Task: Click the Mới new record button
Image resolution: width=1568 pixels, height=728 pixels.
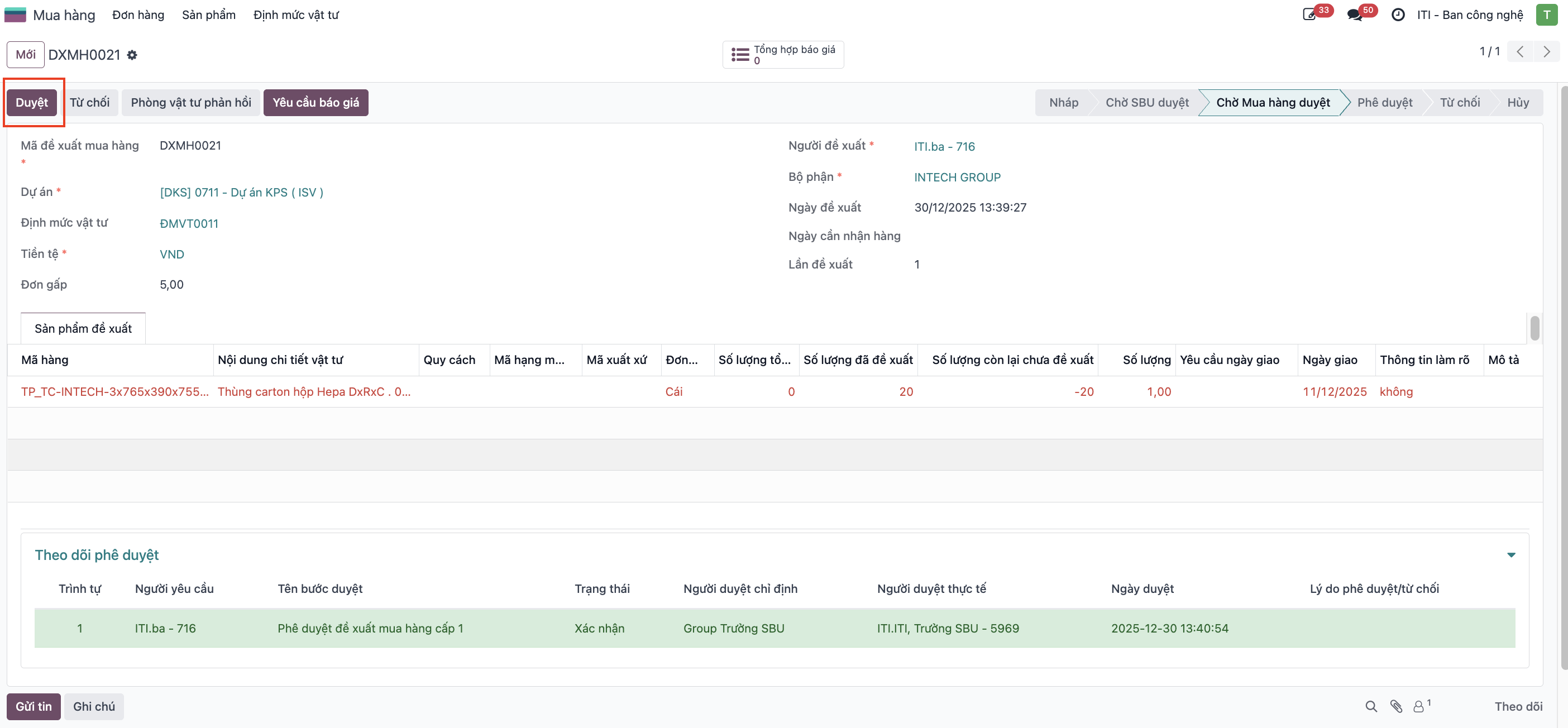Action: pos(26,55)
